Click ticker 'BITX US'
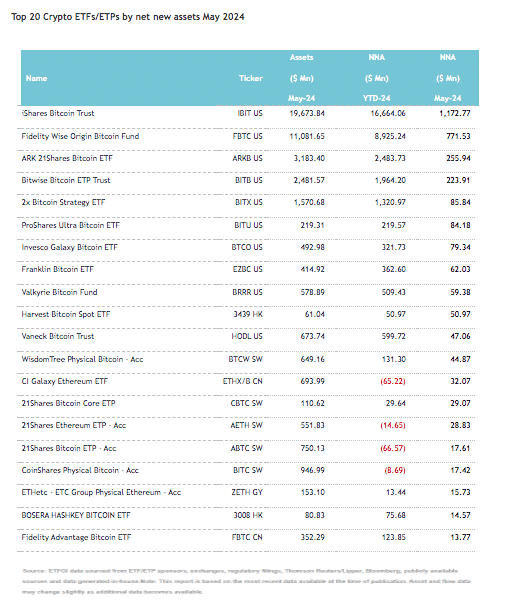This screenshot has height=614, width=511. pyautogui.click(x=249, y=202)
